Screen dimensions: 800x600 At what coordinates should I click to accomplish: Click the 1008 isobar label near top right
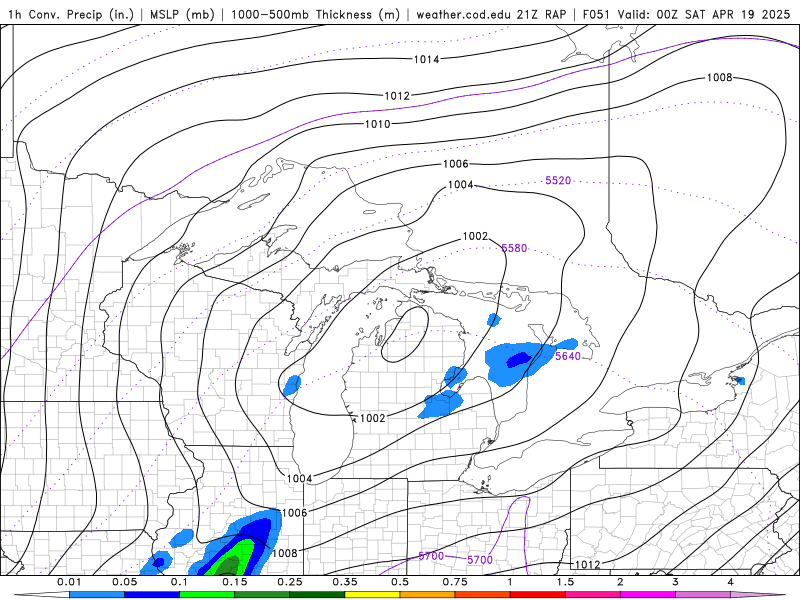click(719, 78)
